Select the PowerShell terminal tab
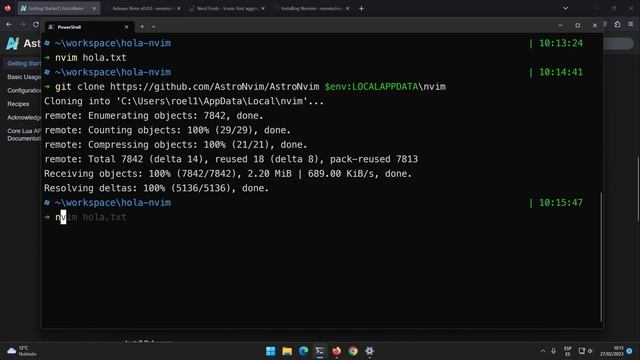The width and height of the screenshot is (640, 360). [x=89, y=27]
